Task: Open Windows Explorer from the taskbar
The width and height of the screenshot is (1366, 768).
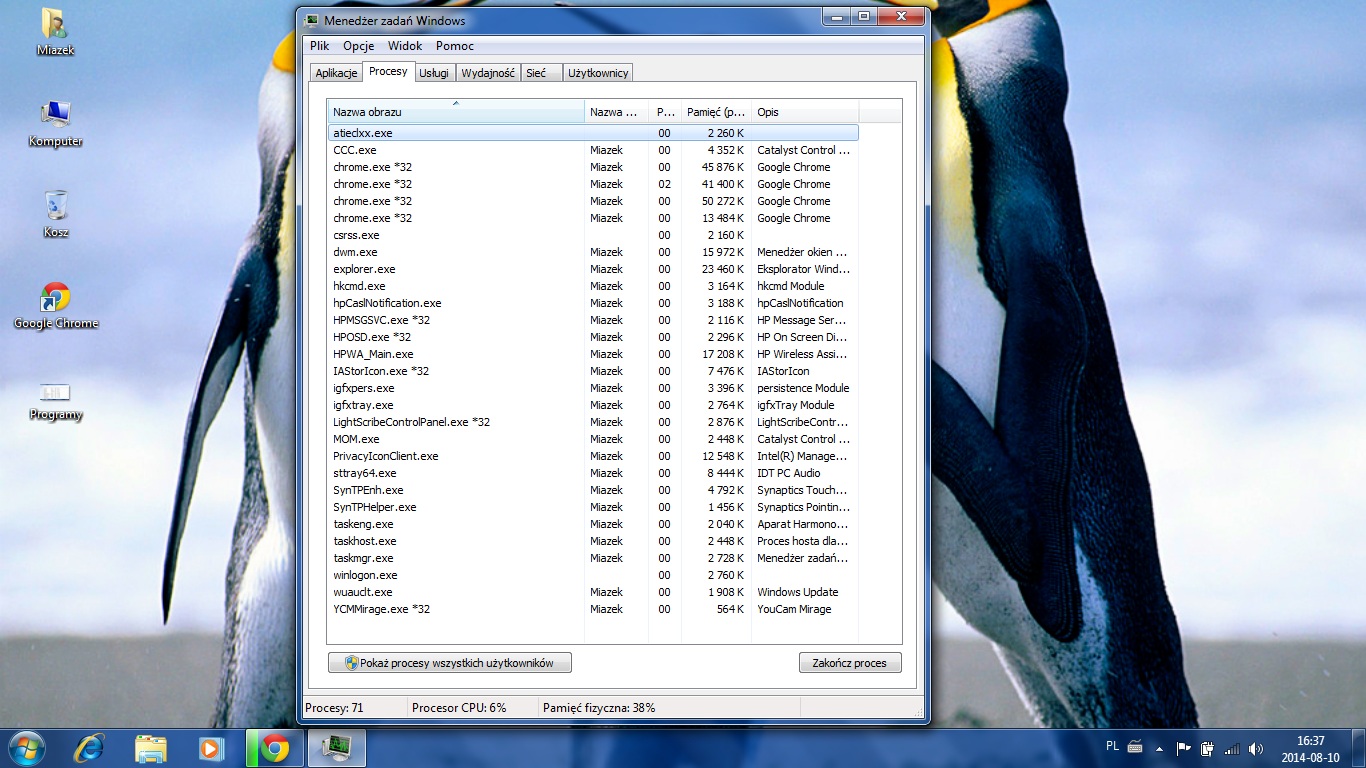Action: (x=151, y=747)
